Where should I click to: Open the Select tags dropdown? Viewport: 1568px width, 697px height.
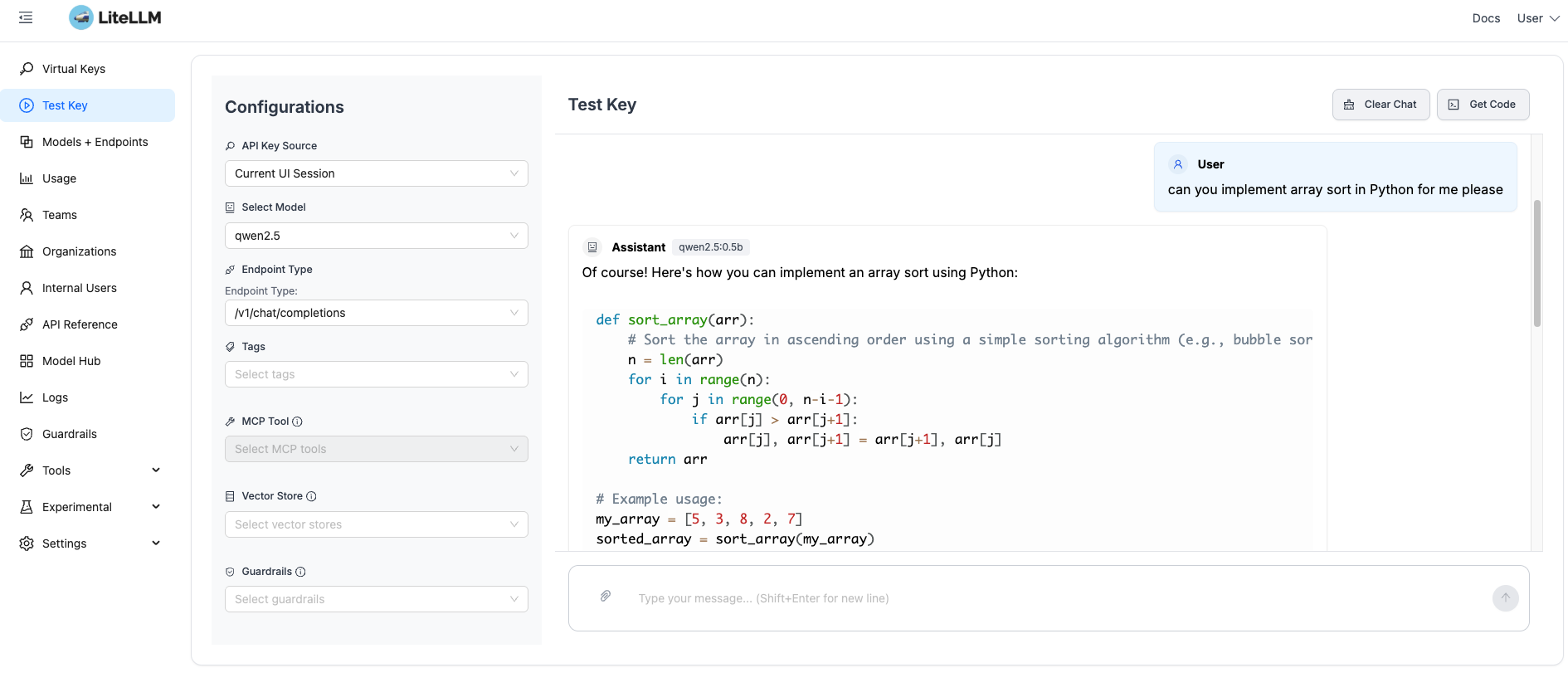pos(376,374)
